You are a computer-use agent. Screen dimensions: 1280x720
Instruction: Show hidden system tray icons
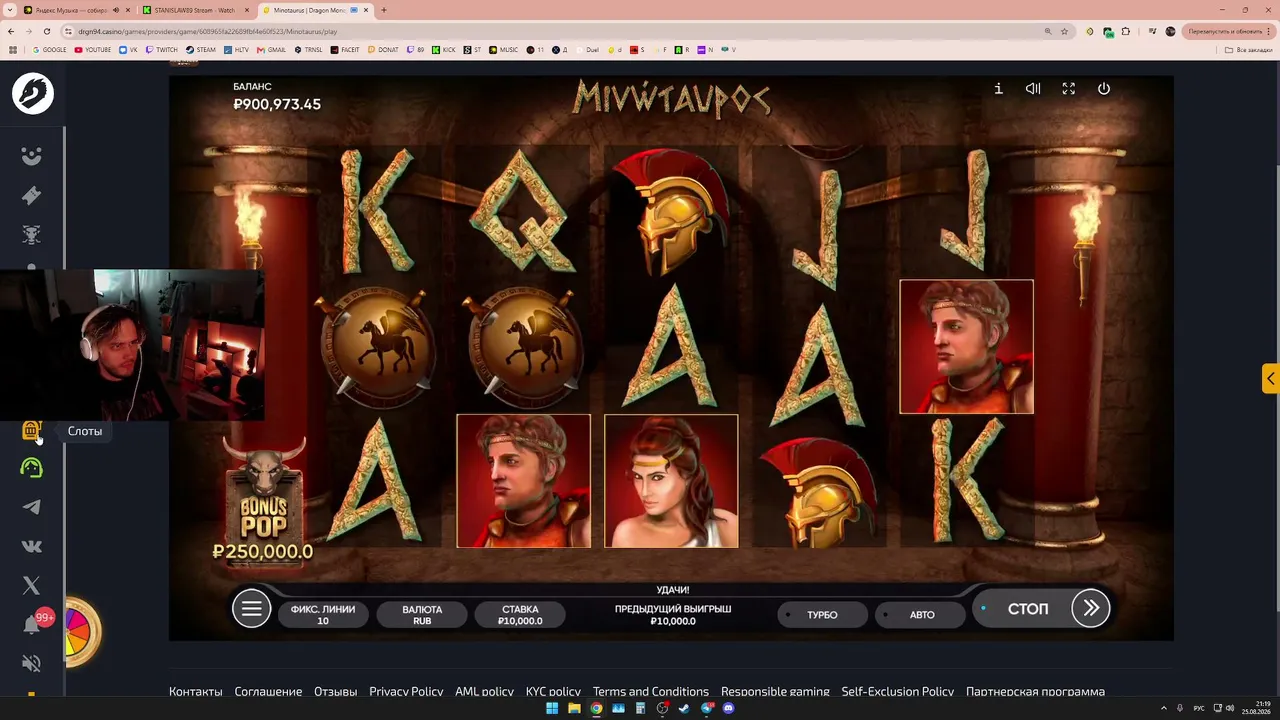[1165, 708]
